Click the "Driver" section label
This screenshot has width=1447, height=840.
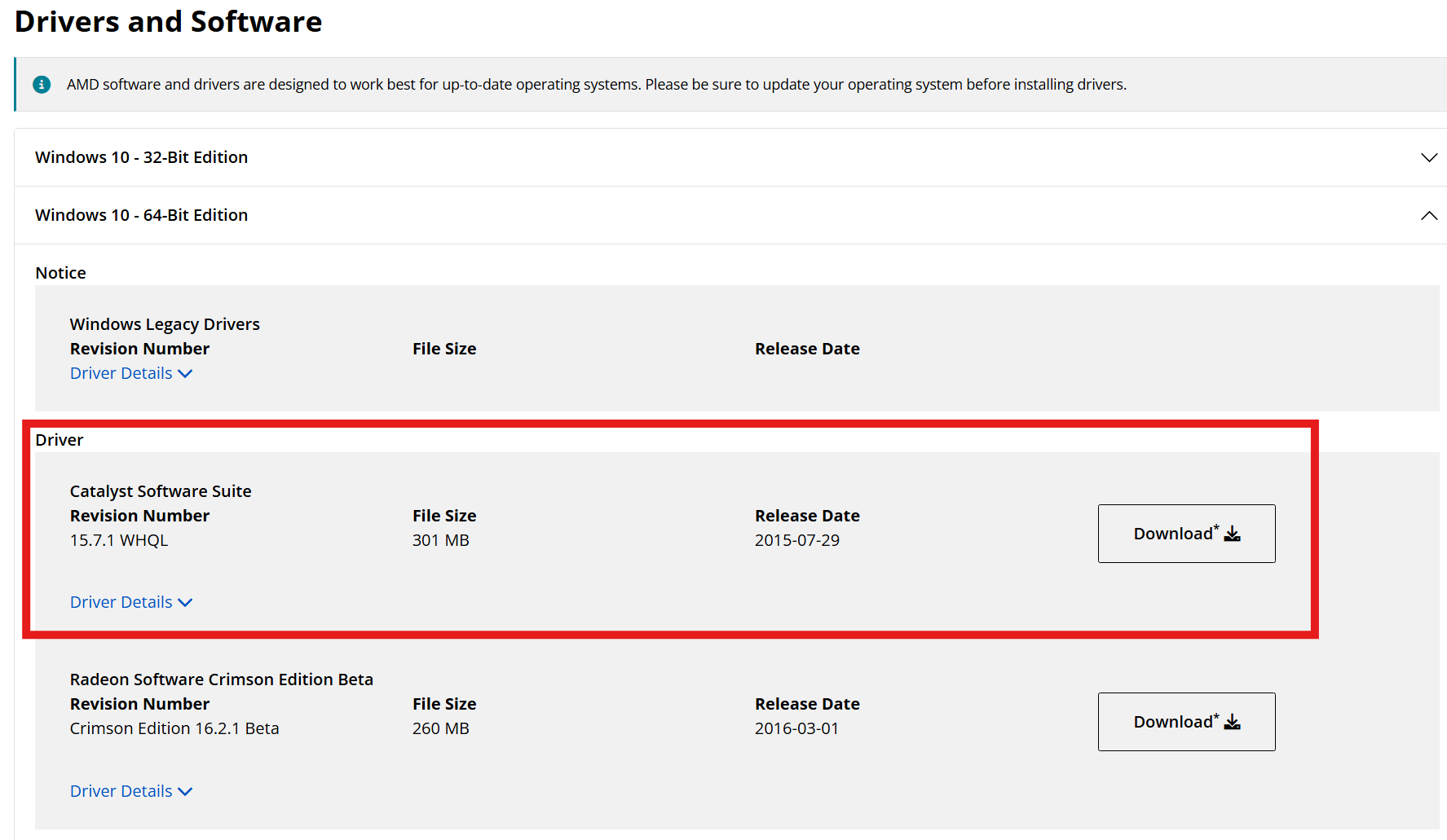click(x=60, y=440)
